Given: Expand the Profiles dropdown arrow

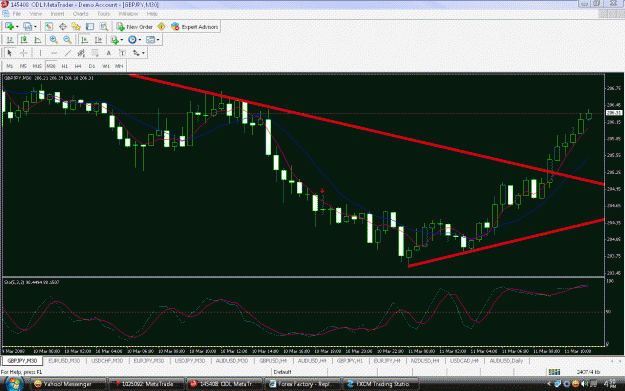Looking at the screenshot, I should click(35, 27).
